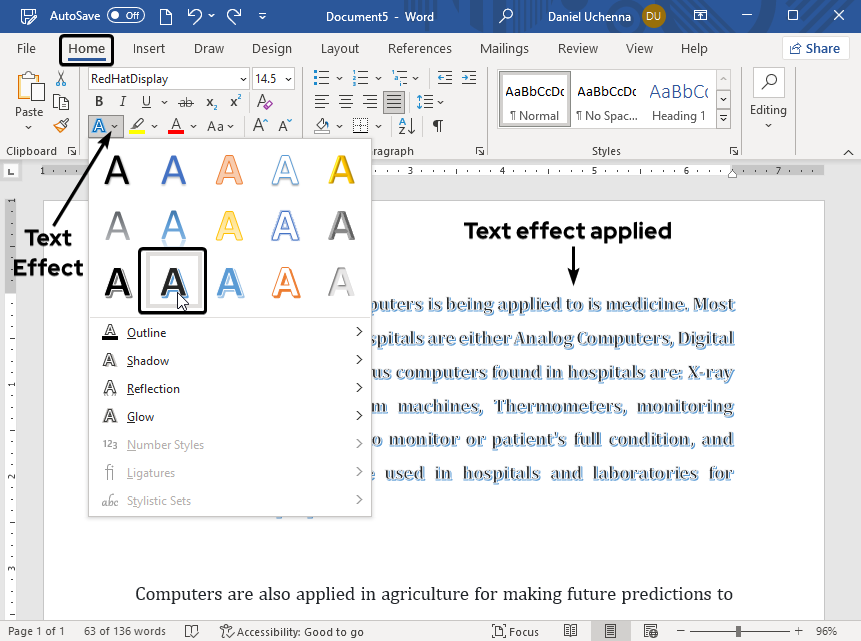Screen dimensions: 861x641
Task: Toggle Italic formatting
Action: point(121,101)
